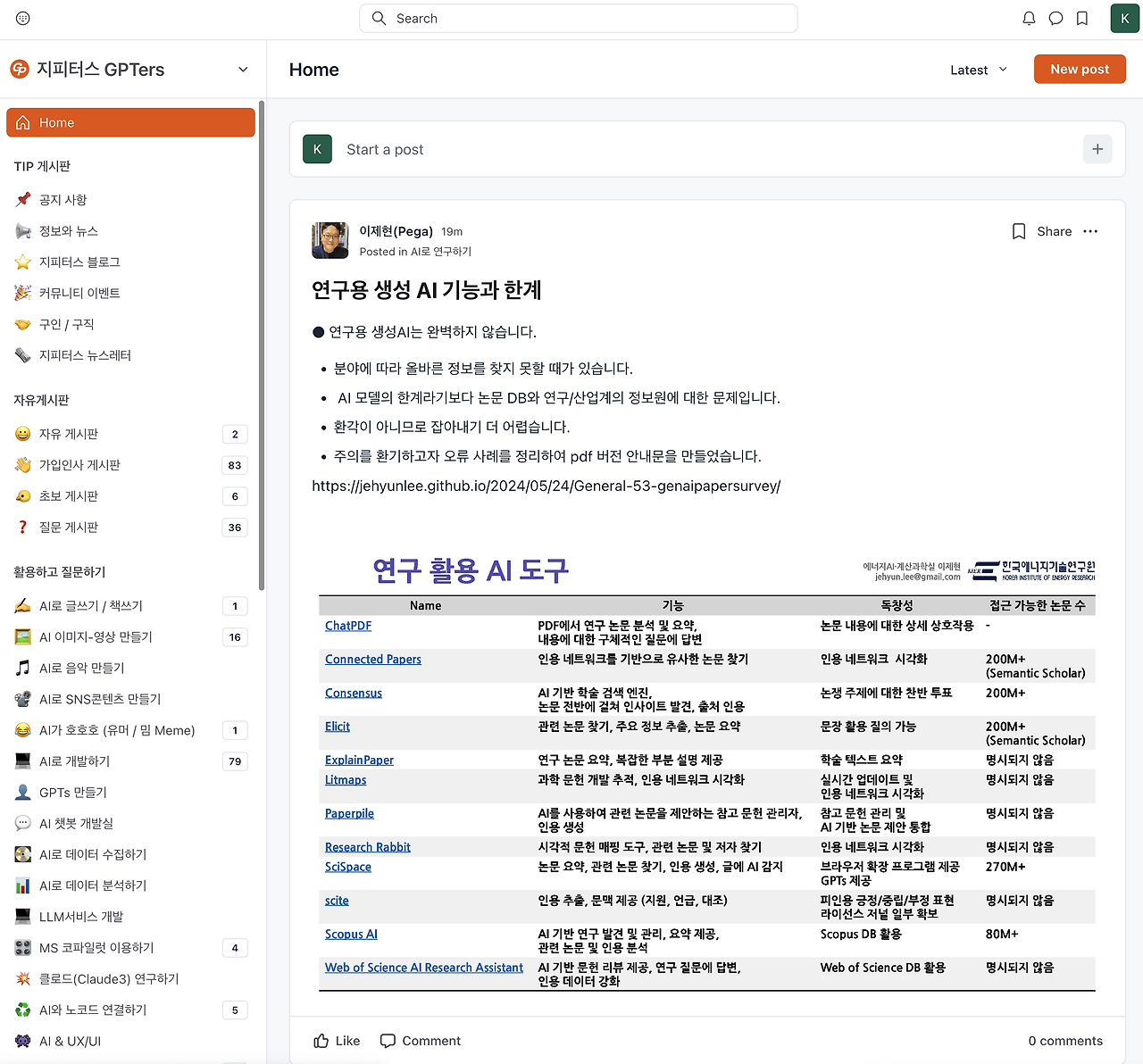Screen dimensions: 1143x1064
Task: Open author name 이제현(Pega) link
Action: pos(396,231)
